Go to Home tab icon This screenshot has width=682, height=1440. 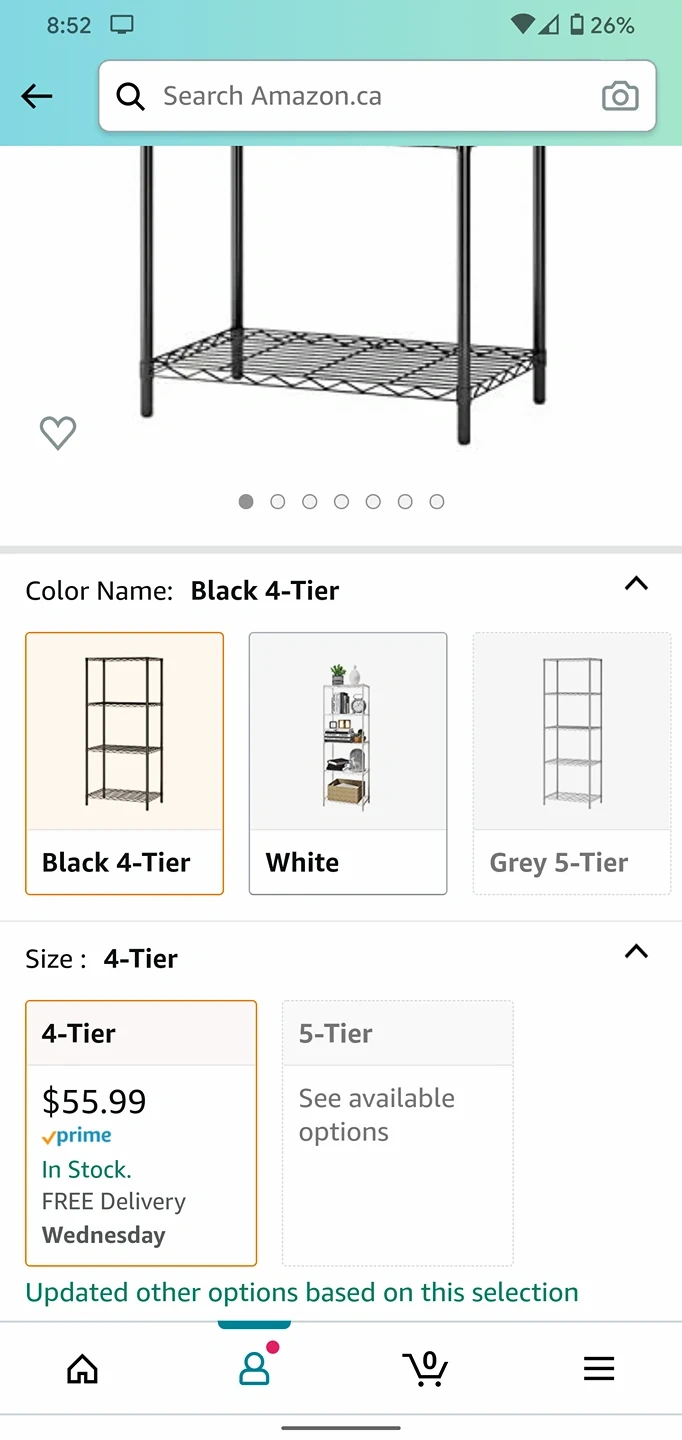(83, 1368)
